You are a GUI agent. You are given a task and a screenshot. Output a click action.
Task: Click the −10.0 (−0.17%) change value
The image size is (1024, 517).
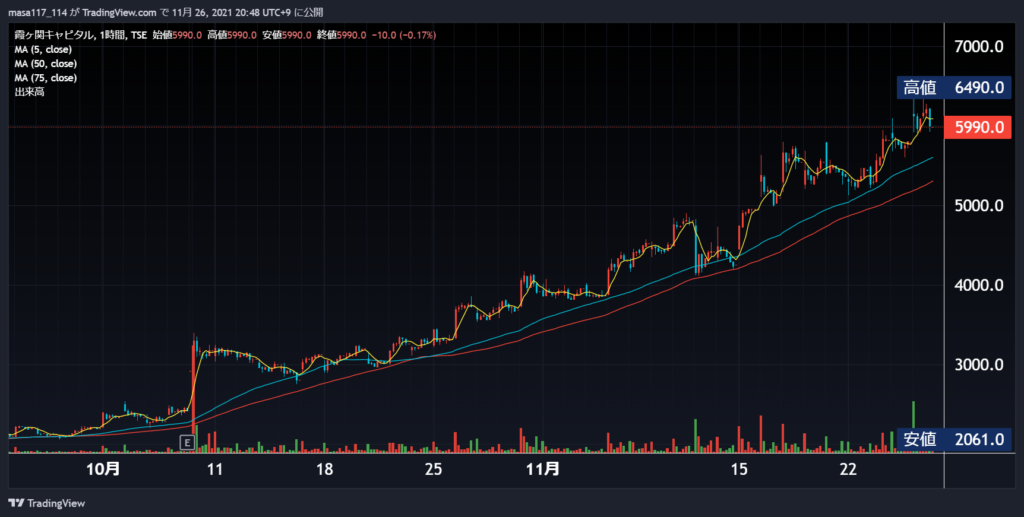pos(404,35)
